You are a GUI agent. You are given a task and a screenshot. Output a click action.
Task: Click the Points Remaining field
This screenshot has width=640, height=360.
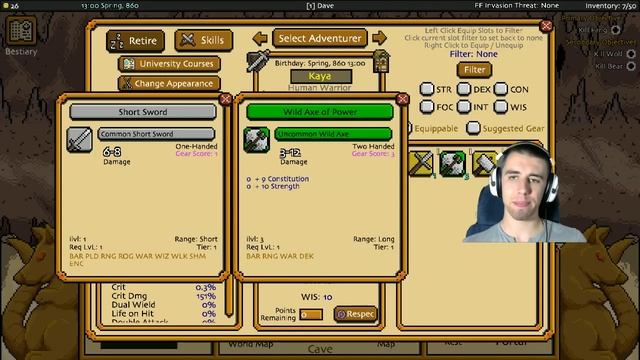click(x=311, y=315)
